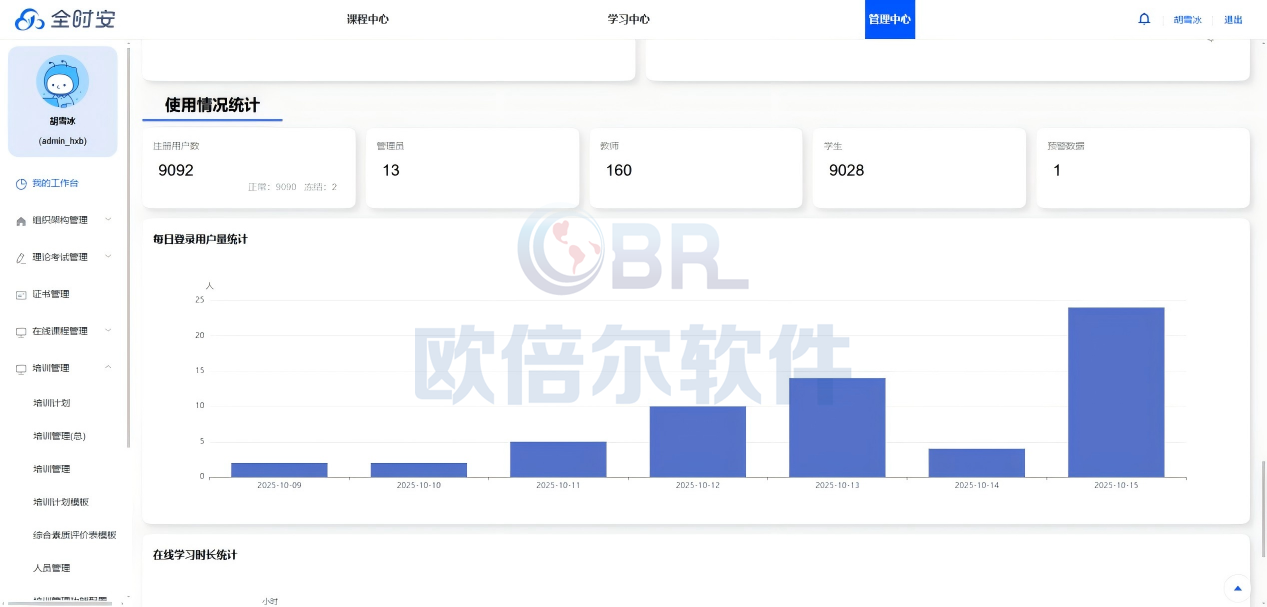Expand the 理论考试管理 submenu chevron
This screenshot has height=607, width=1267.
(108, 257)
